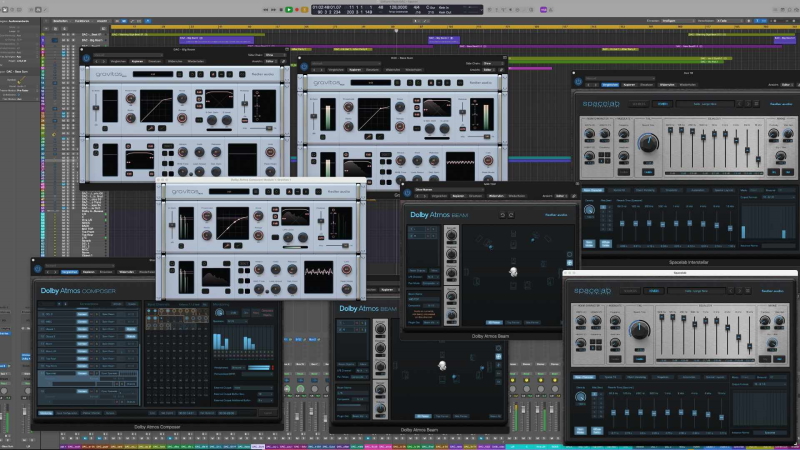Open Ansicht Editor dropdown in upper Spacelab header

point(786,85)
